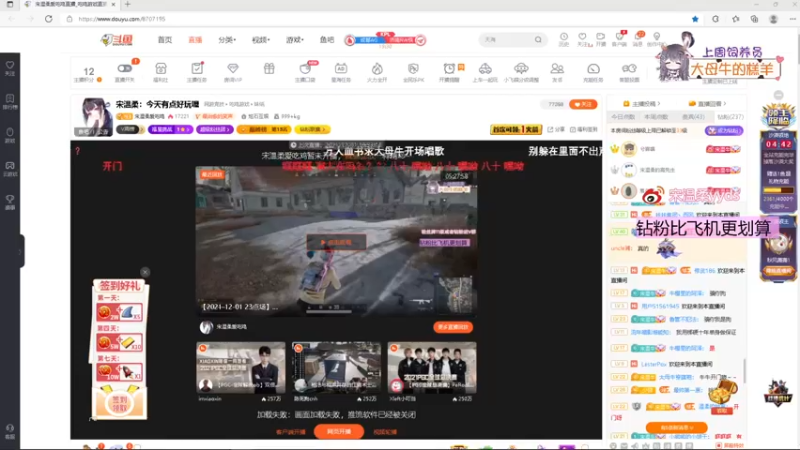800x450 pixels.
Task: Toggle the 直播开关 live switch
Action: coord(124,71)
